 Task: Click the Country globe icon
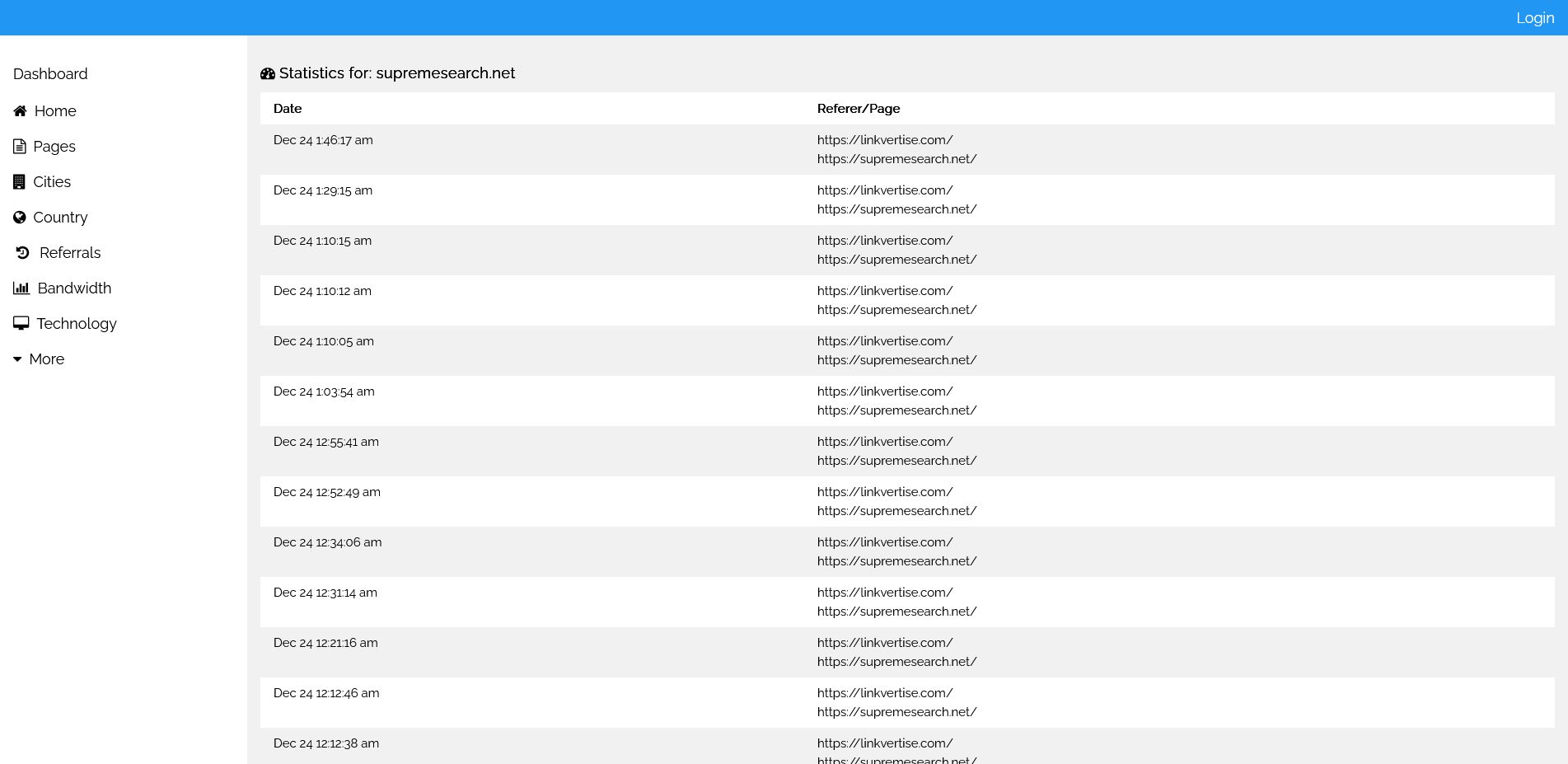(x=20, y=218)
